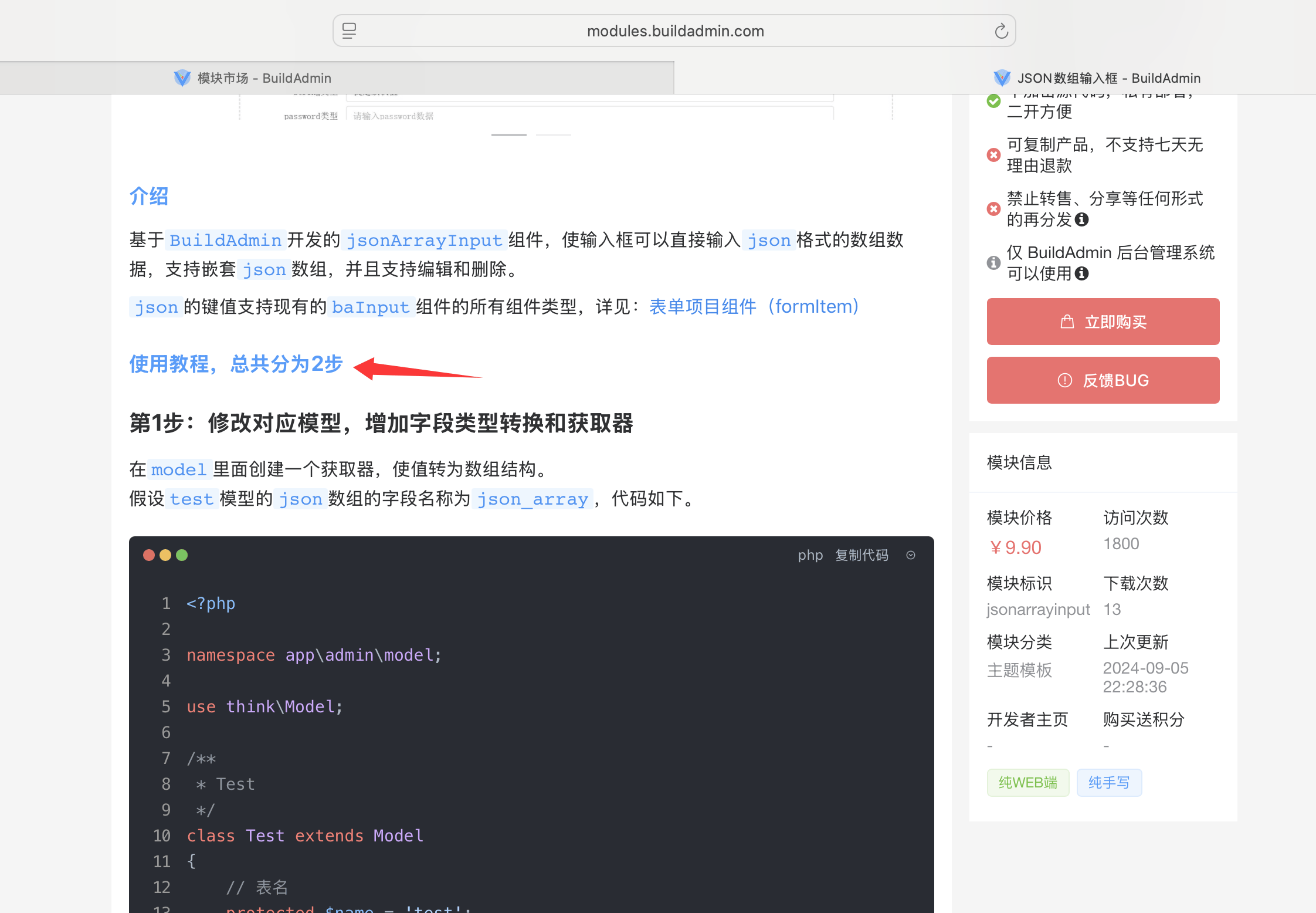Collapse the code block with circle chevron icon

[910, 555]
